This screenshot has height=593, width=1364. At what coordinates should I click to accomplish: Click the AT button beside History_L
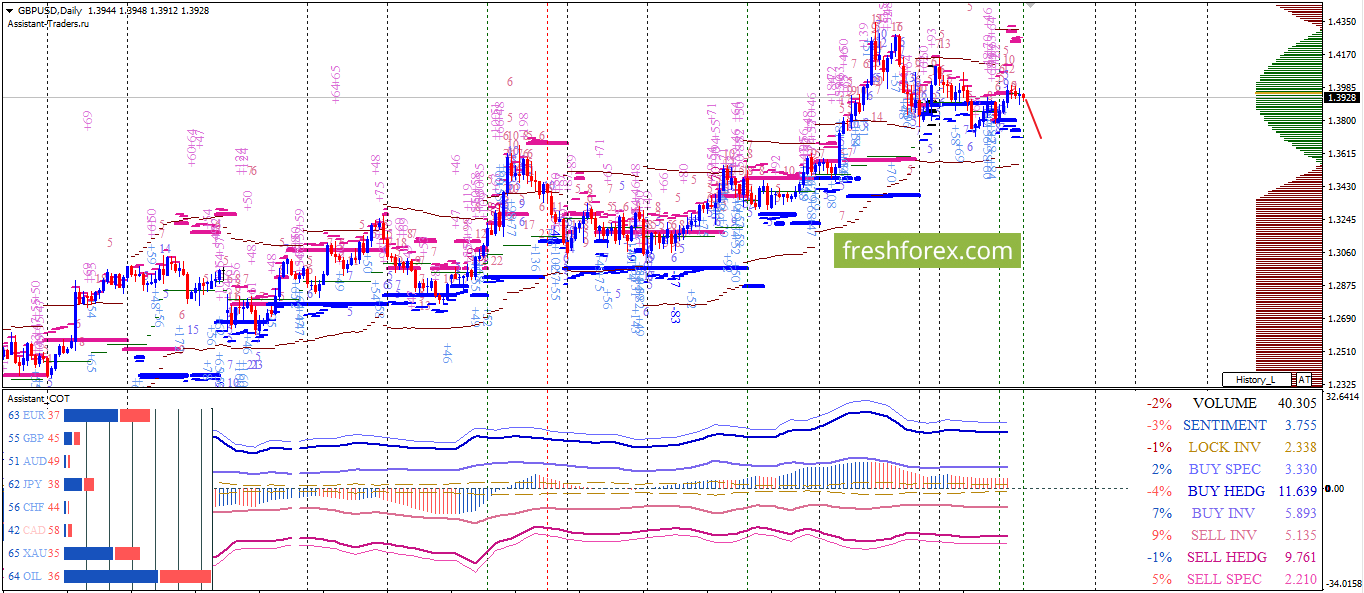(x=1304, y=380)
